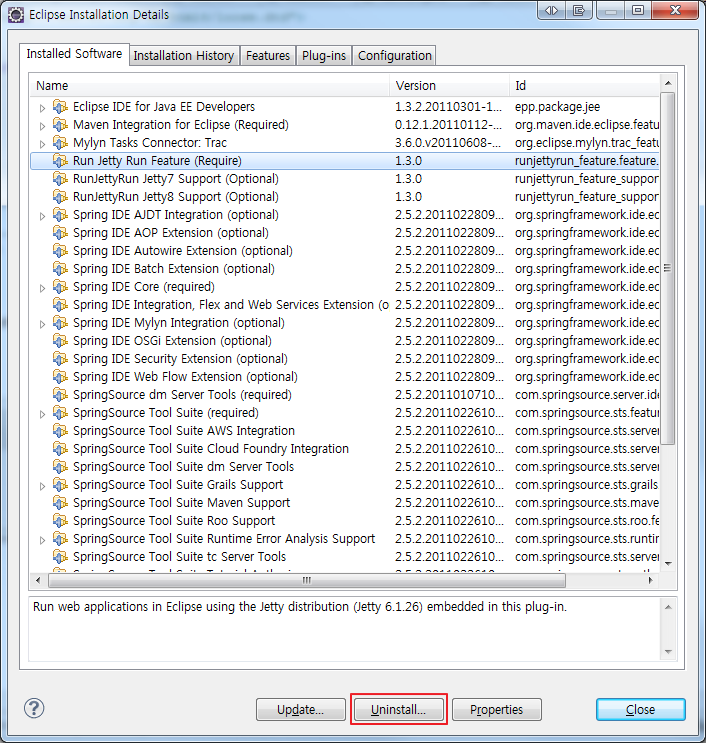The height and width of the screenshot is (743, 706).
Task: Click the 3.6.0.v20110608 version cell
Action: click(x=448, y=143)
